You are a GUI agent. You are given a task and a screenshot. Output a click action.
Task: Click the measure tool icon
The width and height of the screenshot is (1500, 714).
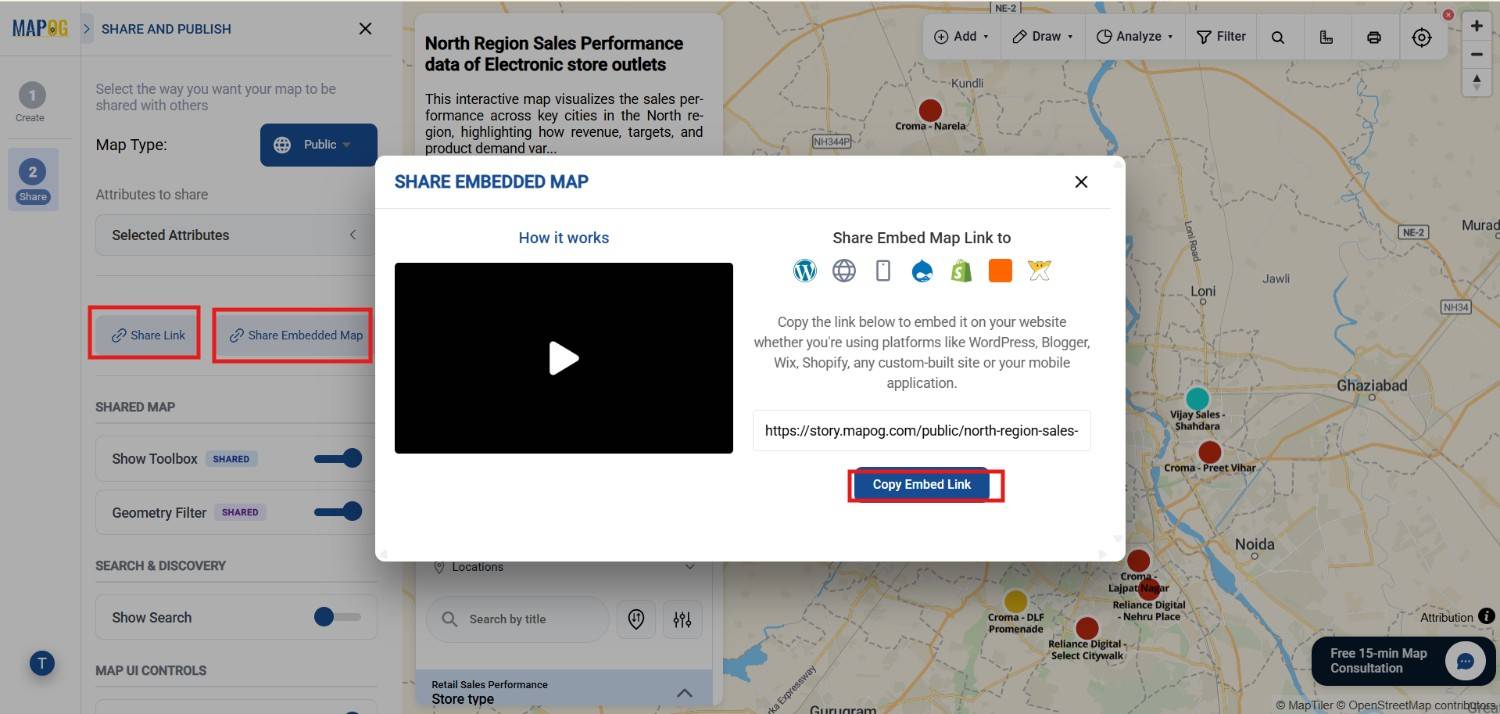click(1326, 37)
